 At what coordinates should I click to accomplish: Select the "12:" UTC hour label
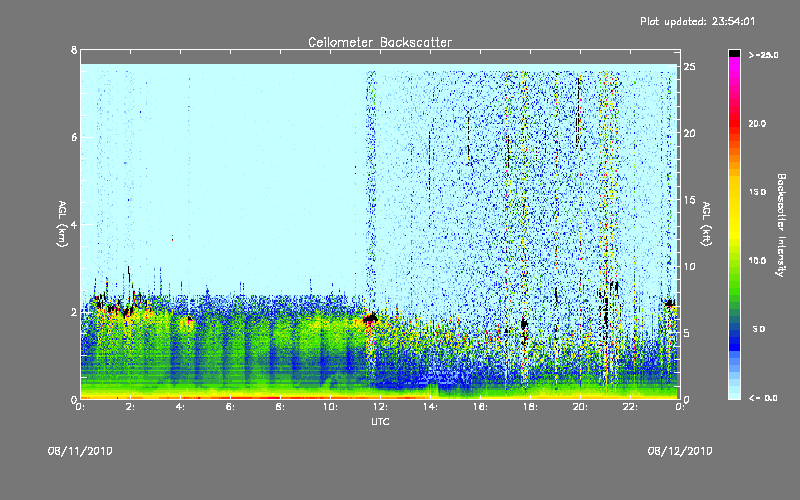381,407
